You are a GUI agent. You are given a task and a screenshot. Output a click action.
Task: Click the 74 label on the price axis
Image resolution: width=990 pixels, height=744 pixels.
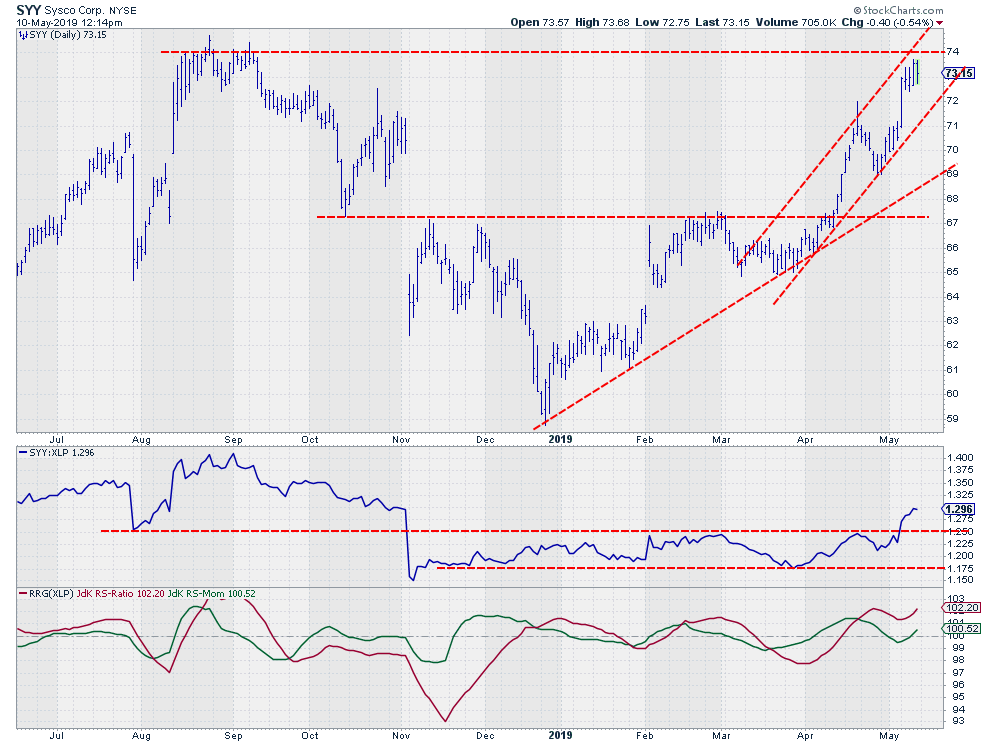coord(952,51)
